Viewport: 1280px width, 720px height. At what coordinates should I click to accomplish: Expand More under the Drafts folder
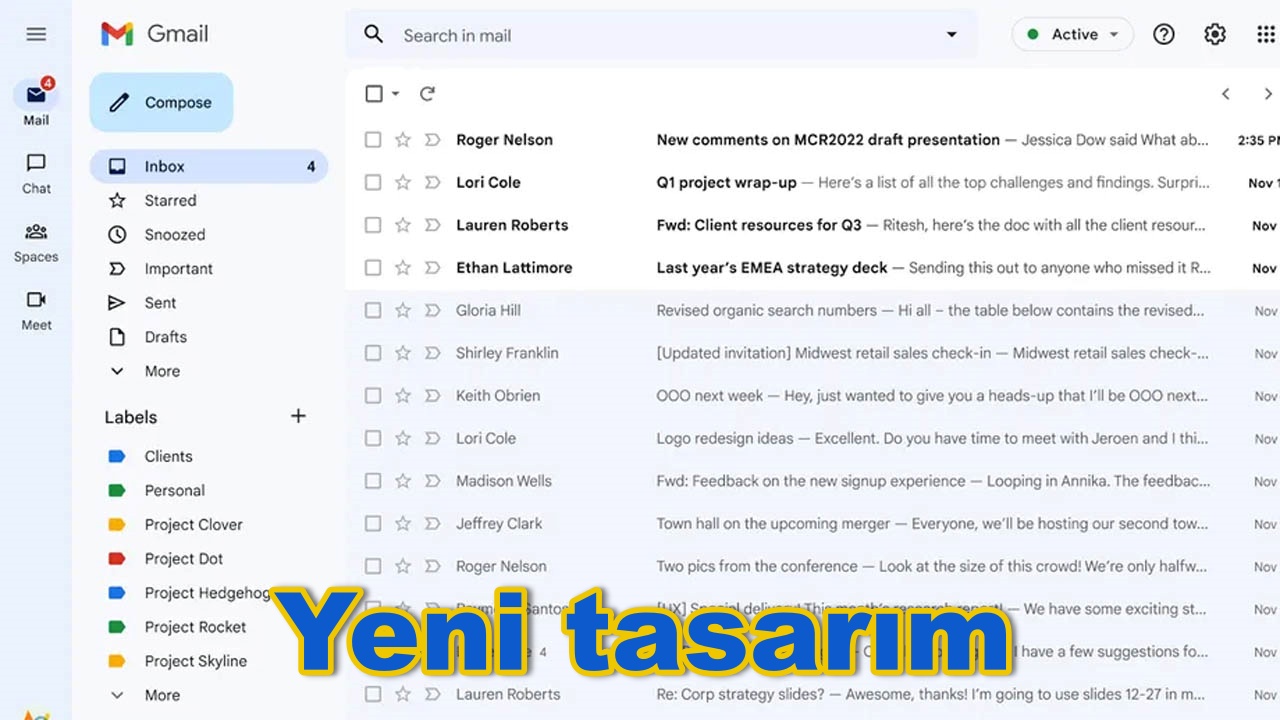click(x=161, y=371)
